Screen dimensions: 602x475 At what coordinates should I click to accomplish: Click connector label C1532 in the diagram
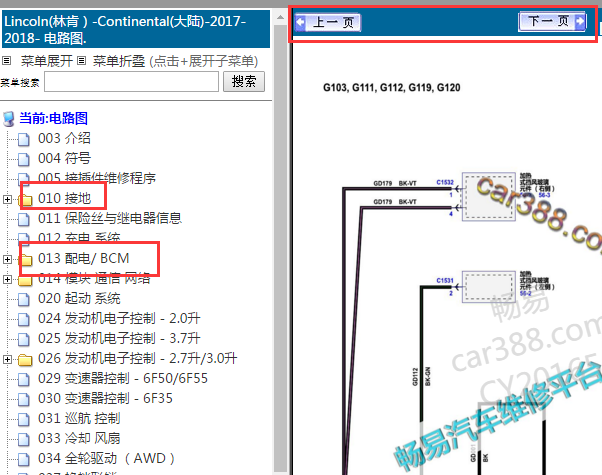click(x=445, y=182)
